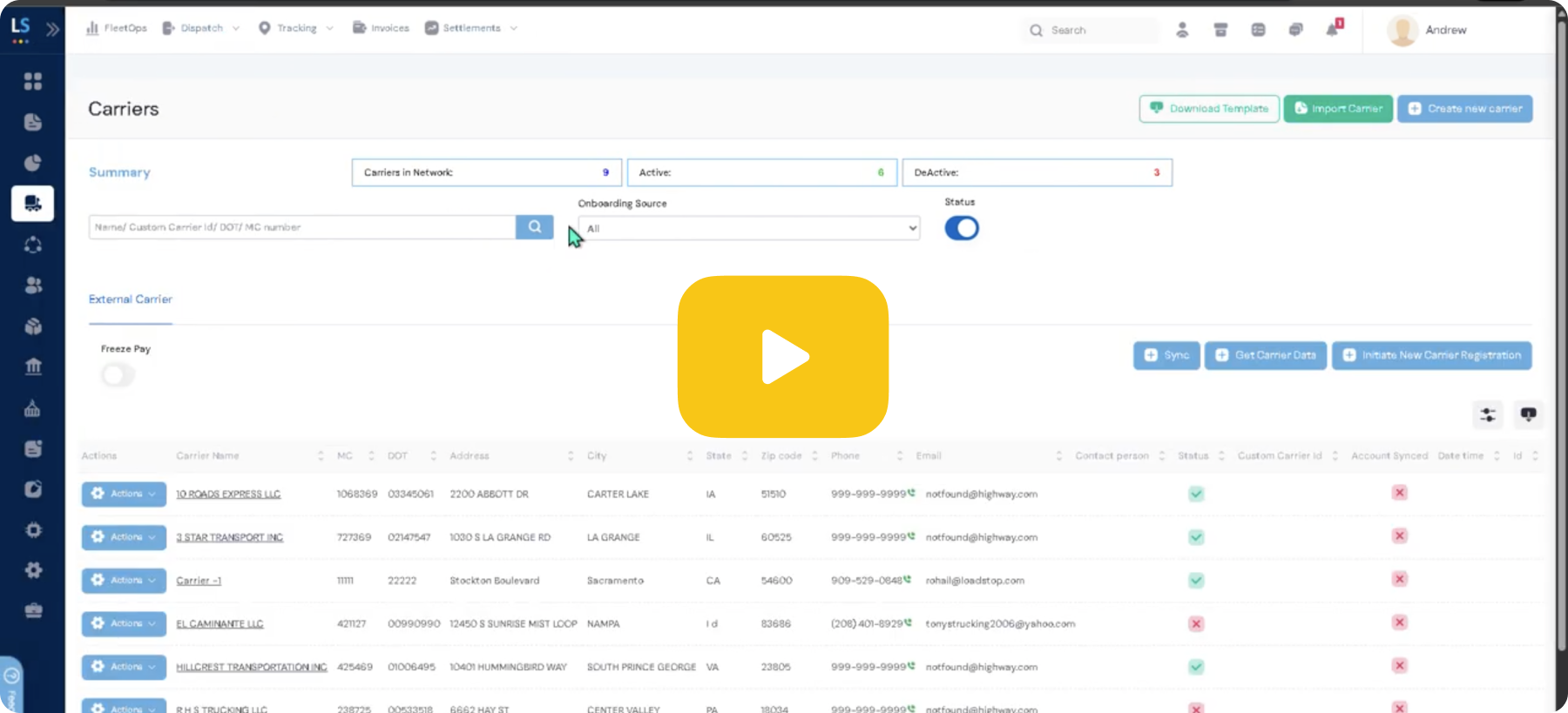Viewport: 1568px width, 713px height.
Task: Click the phone icon for 10 ROADS EXPRESS LLC
Action: coord(911,493)
